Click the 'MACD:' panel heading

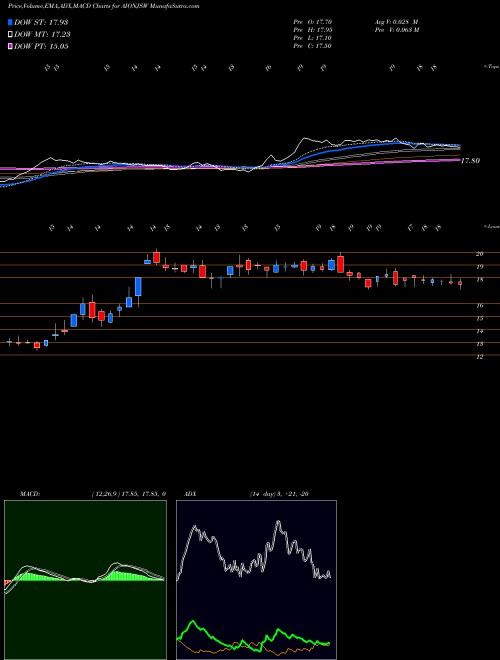pyautogui.click(x=29, y=494)
